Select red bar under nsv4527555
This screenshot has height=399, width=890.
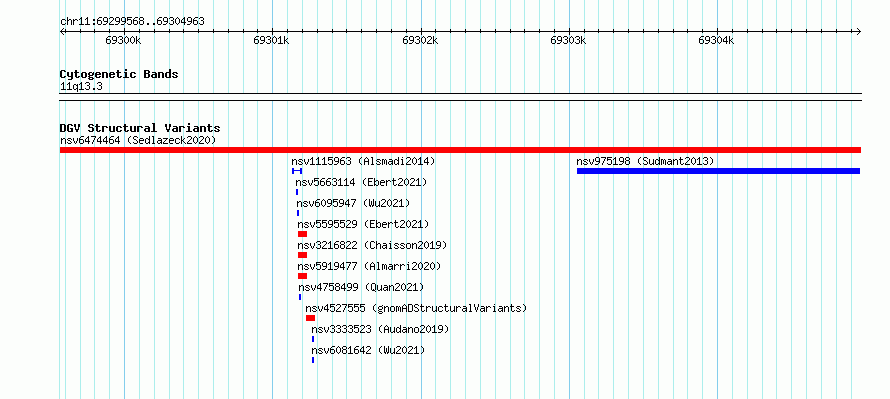(310, 318)
